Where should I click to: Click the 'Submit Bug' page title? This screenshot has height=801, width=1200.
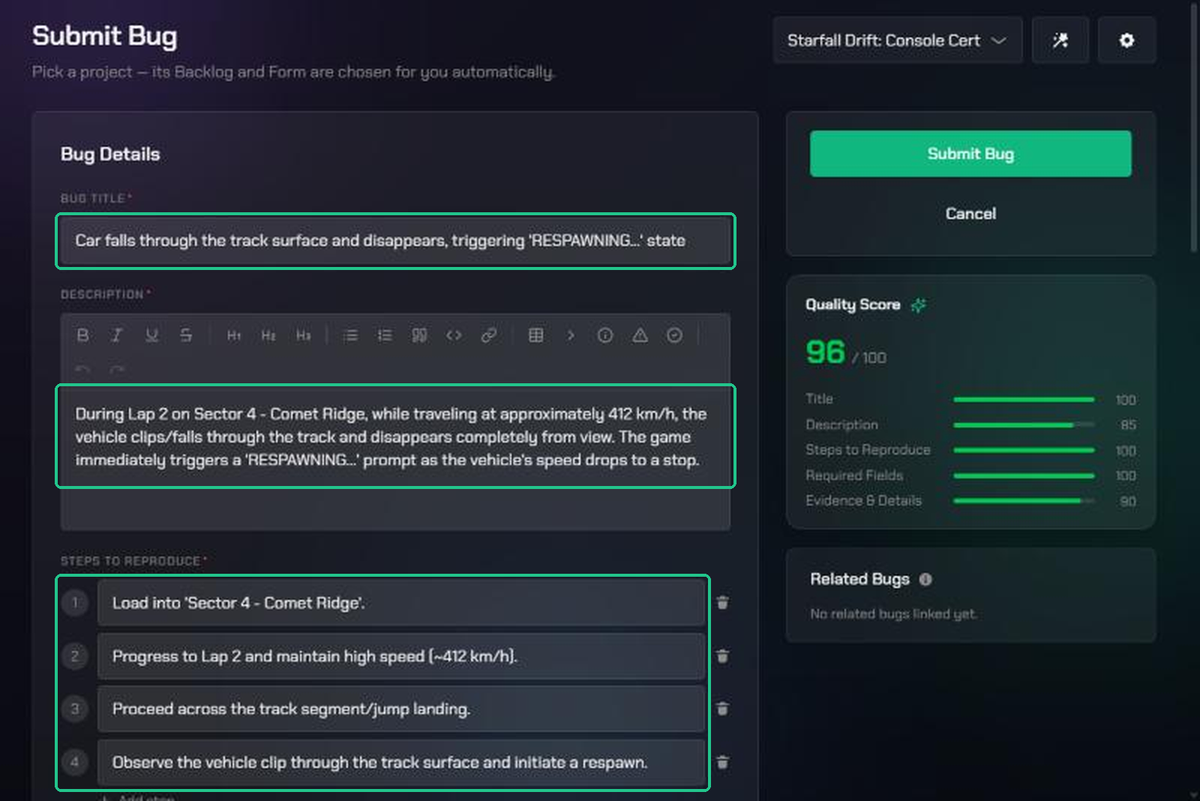pyautogui.click(x=105, y=37)
